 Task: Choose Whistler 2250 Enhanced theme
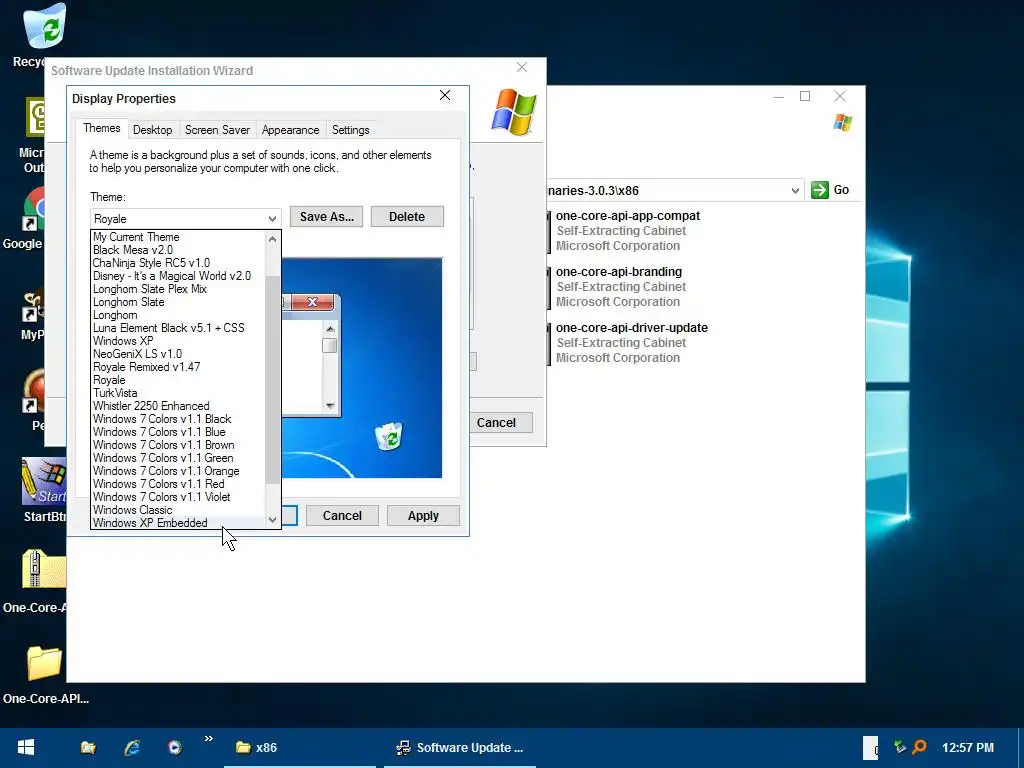coord(178,406)
